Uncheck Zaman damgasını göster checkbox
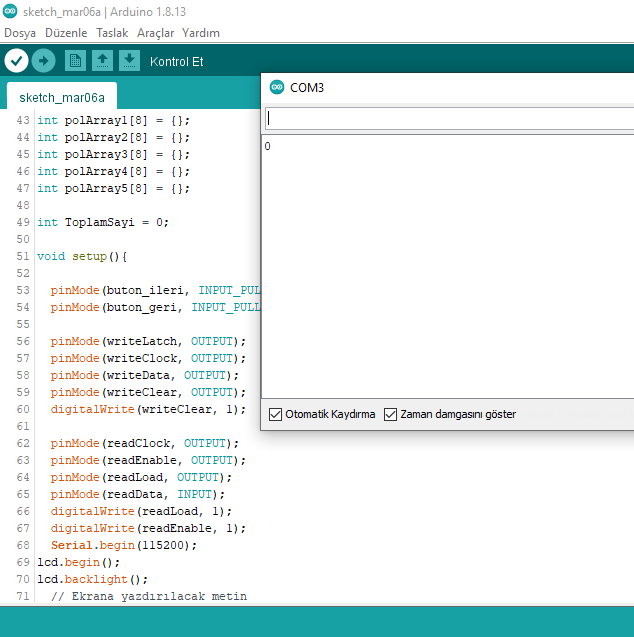This screenshot has width=634, height=637. (391, 414)
